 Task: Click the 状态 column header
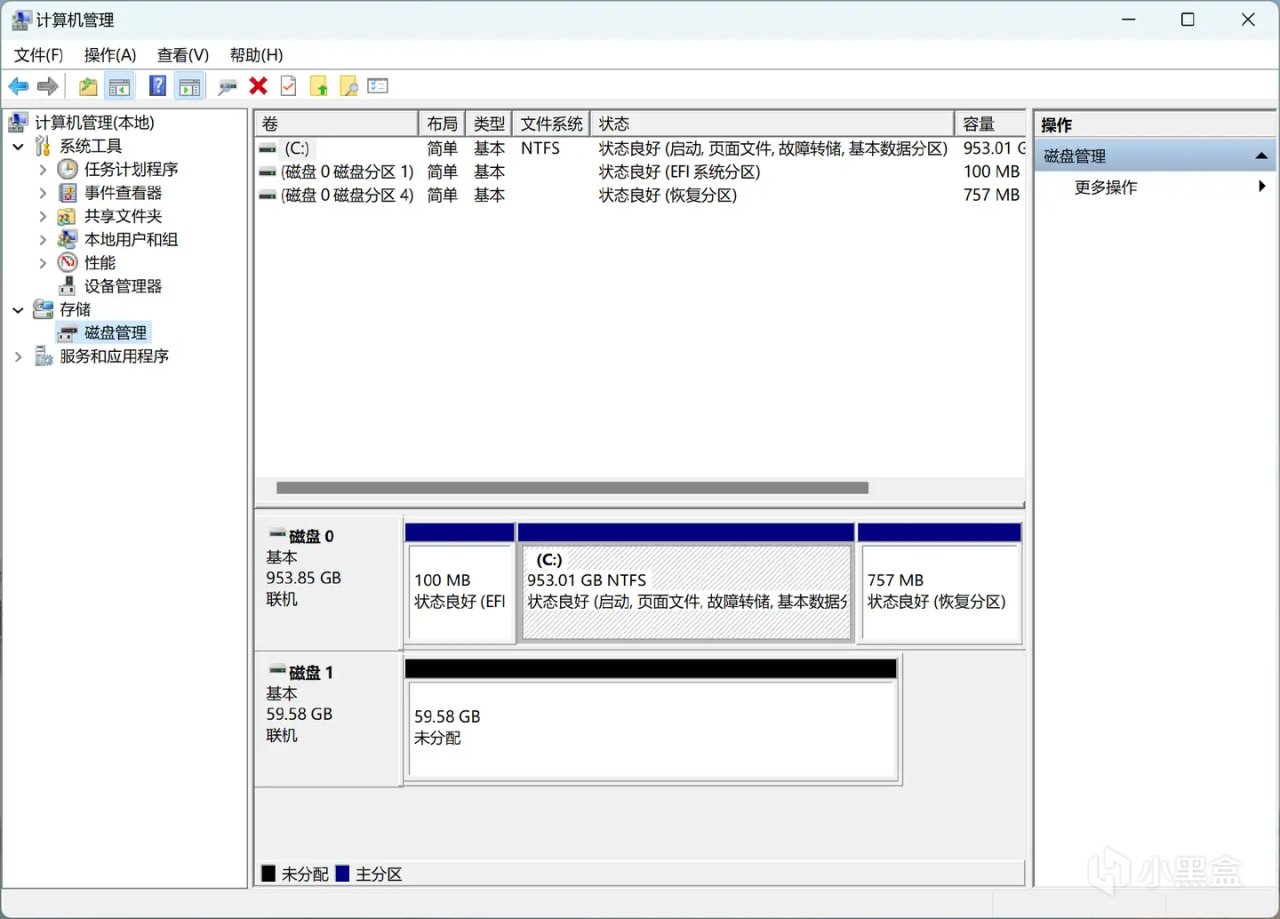click(772, 124)
